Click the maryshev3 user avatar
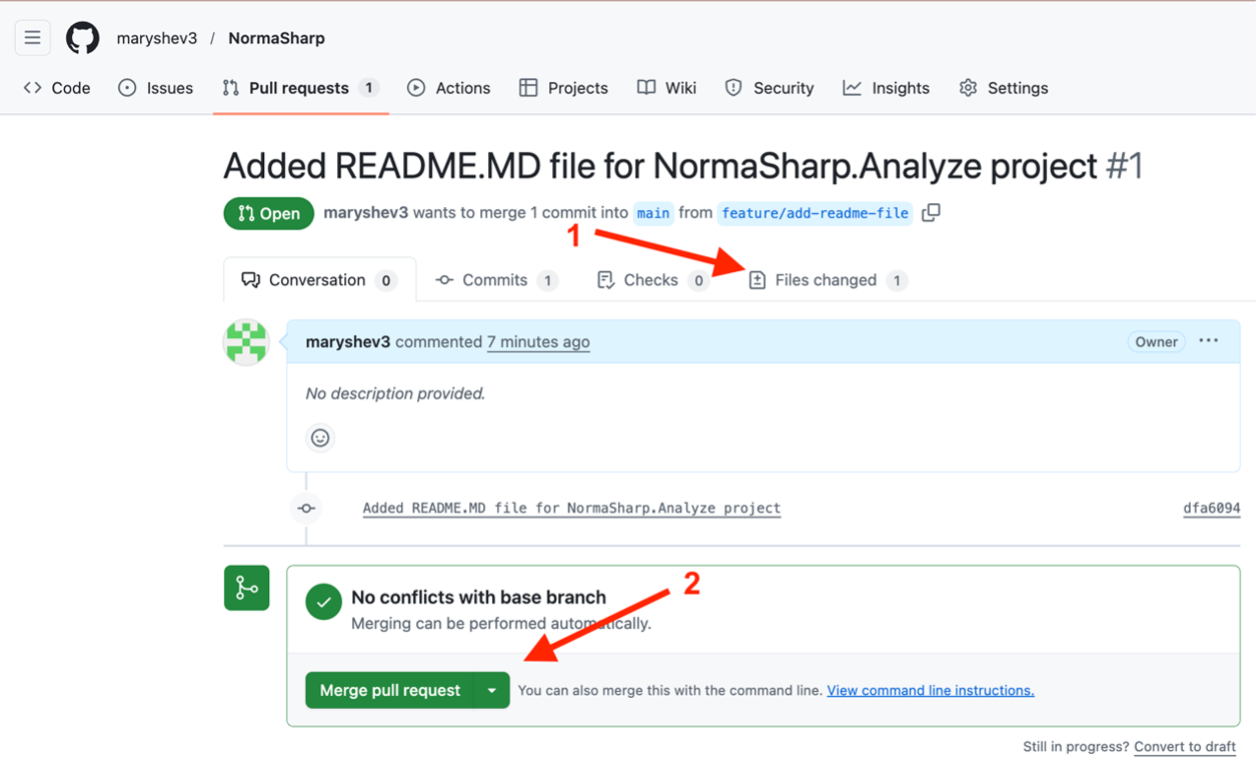This screenshot has height=766, width=1258. (x=246, y=343)
